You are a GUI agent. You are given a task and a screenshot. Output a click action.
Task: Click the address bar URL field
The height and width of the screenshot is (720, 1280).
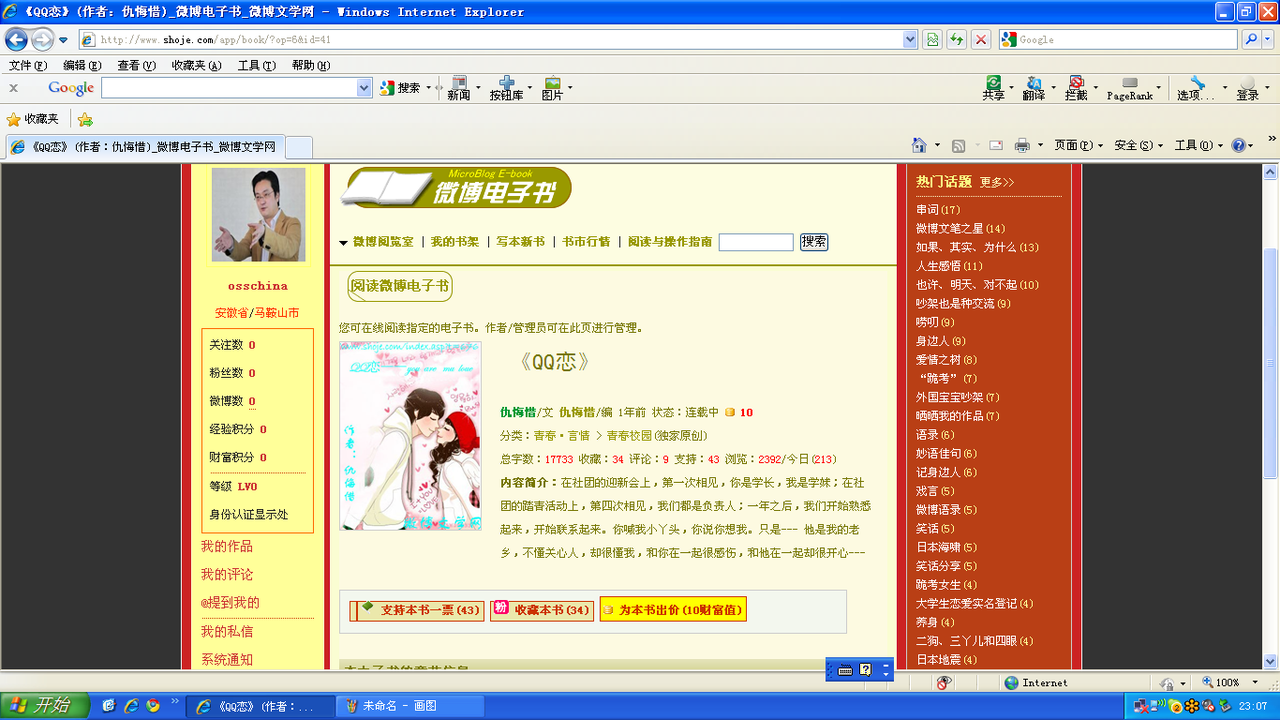click(490, 40)
